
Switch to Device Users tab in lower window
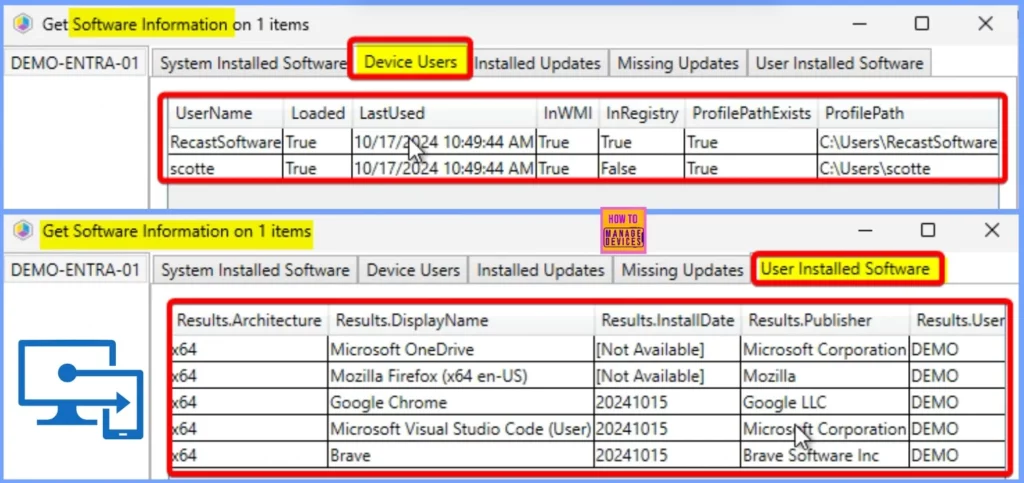click(413, 270)
